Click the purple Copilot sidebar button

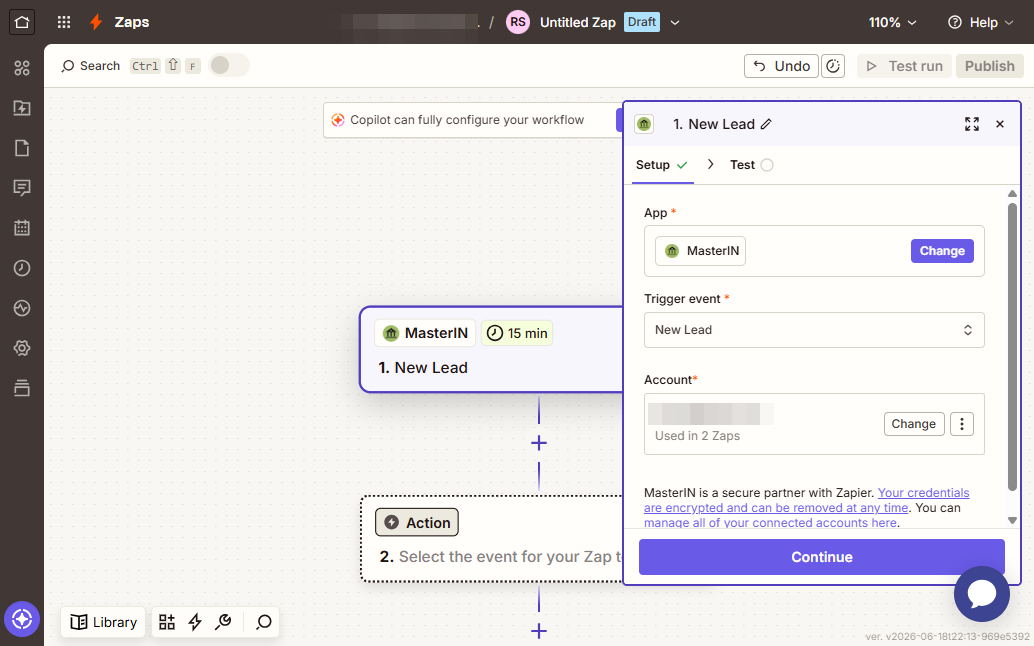pyautogui.click(x=22, y=620)
